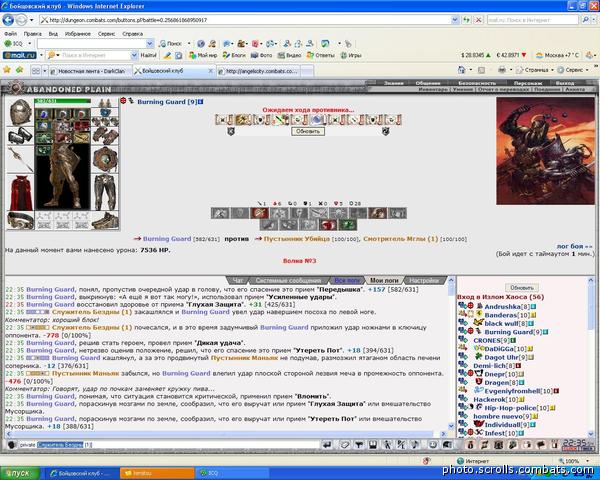
Task: Select the first gray technique icon in top row
Action: click(x=220, y=213)
